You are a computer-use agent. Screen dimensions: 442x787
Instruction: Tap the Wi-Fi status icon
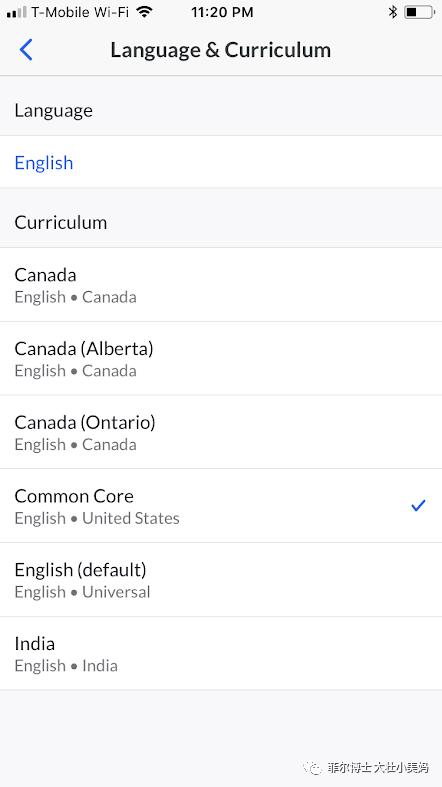pos(145,12)
